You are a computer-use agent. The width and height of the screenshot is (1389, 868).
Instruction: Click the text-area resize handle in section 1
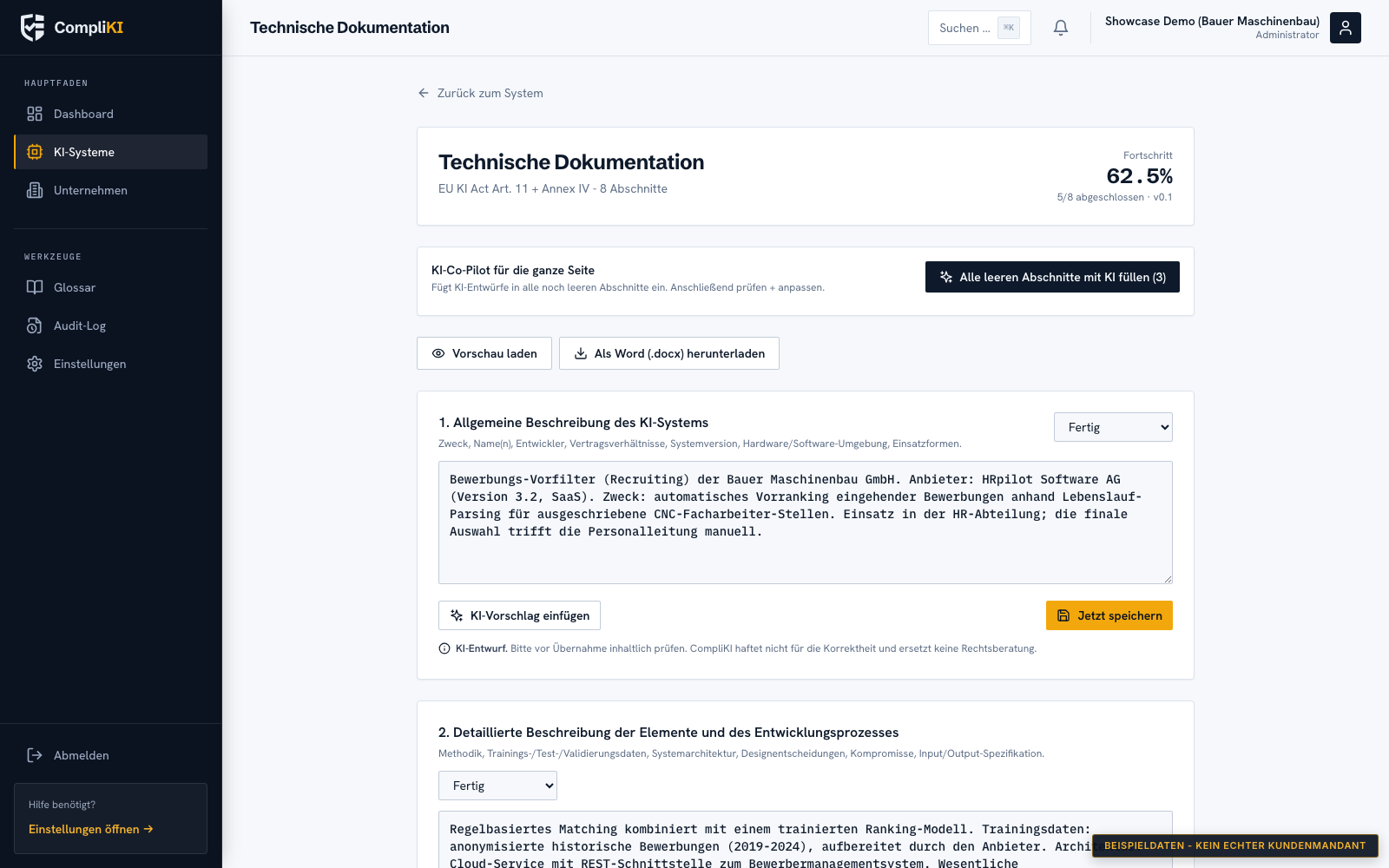[x=1167, y=578]
